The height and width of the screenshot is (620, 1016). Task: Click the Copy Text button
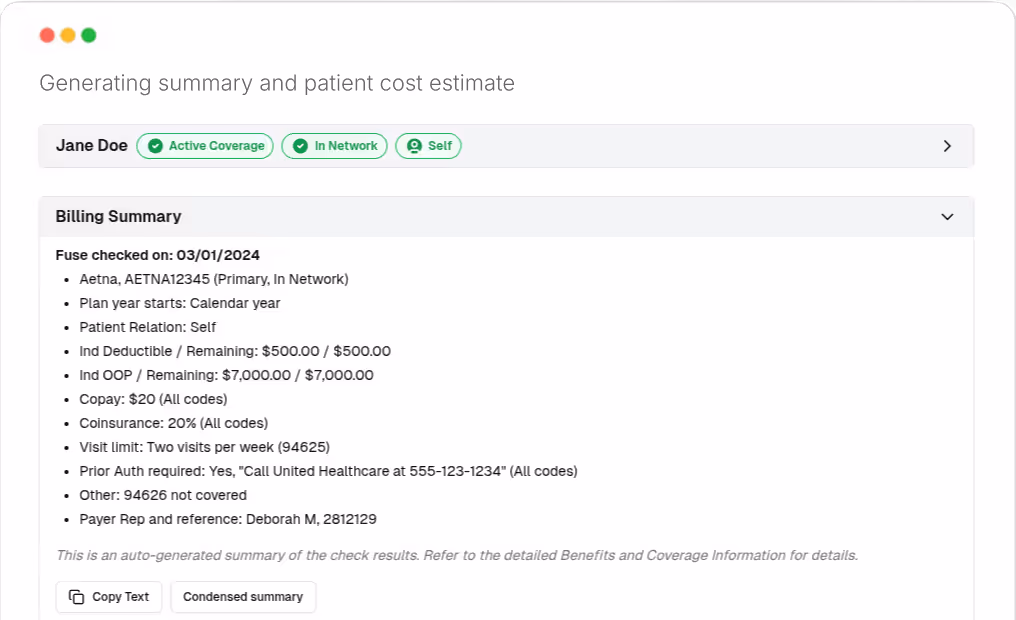[108, 596]
